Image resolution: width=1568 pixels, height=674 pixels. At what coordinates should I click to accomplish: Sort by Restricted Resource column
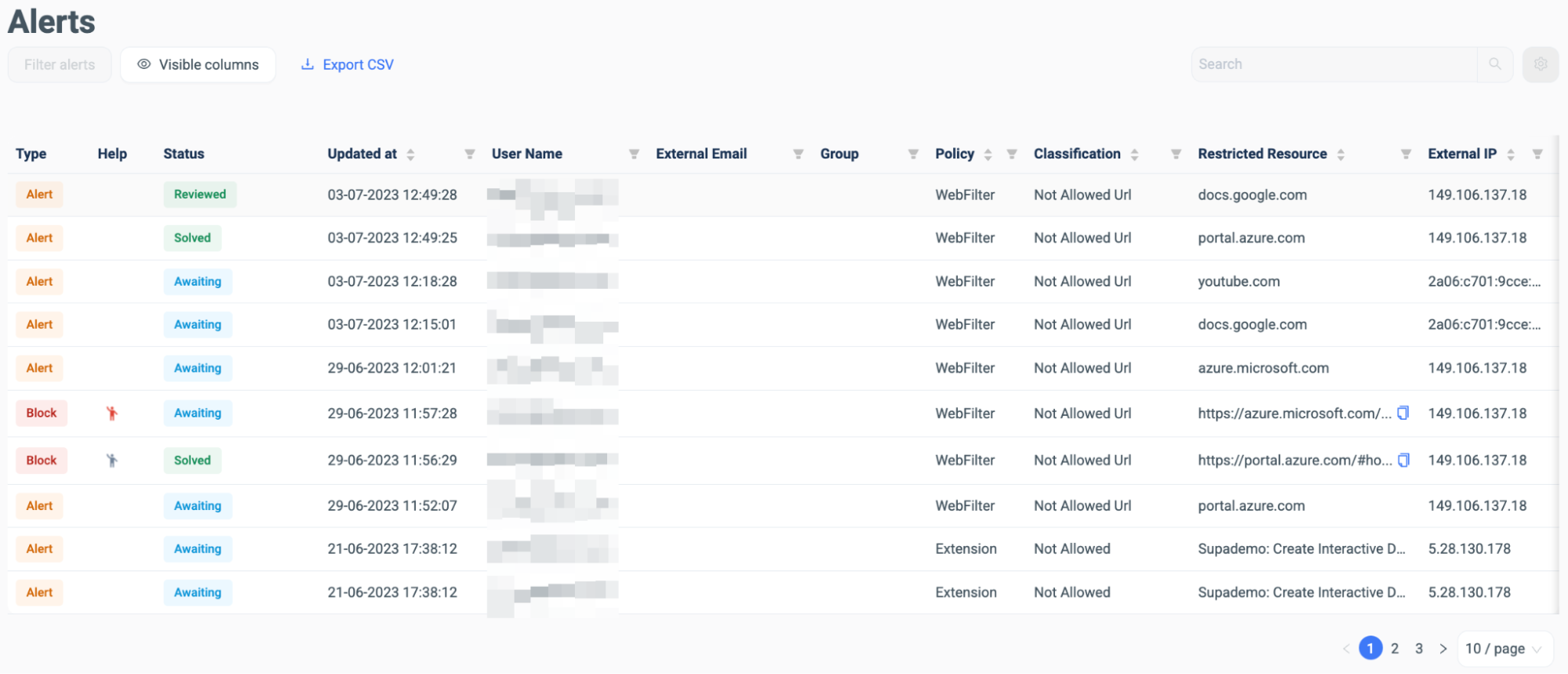point(1341,155)
